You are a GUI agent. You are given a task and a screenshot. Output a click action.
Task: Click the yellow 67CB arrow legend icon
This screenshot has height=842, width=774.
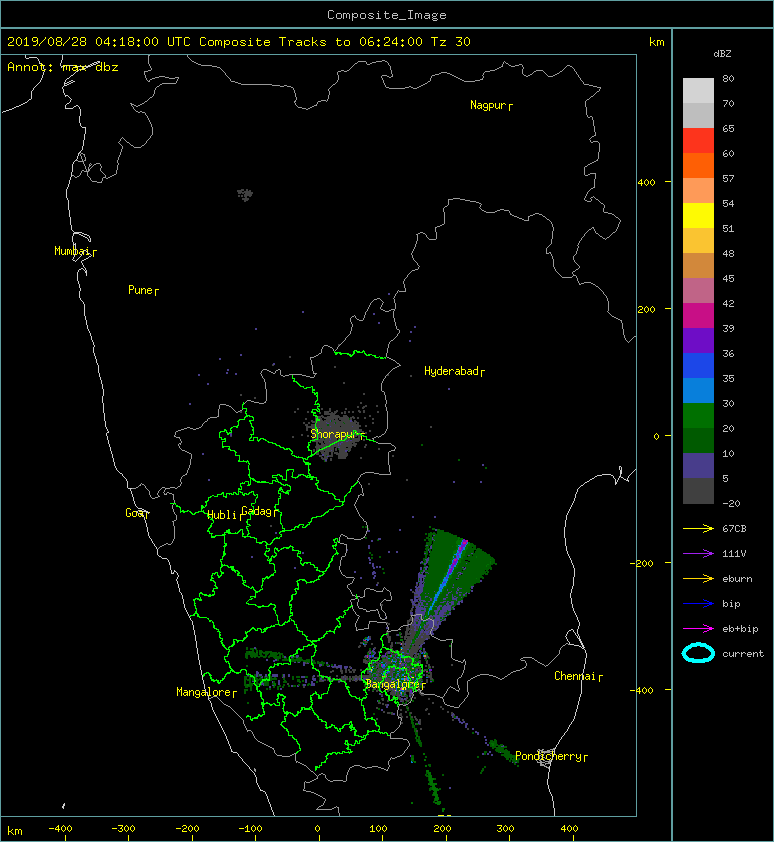click(698, 528)
